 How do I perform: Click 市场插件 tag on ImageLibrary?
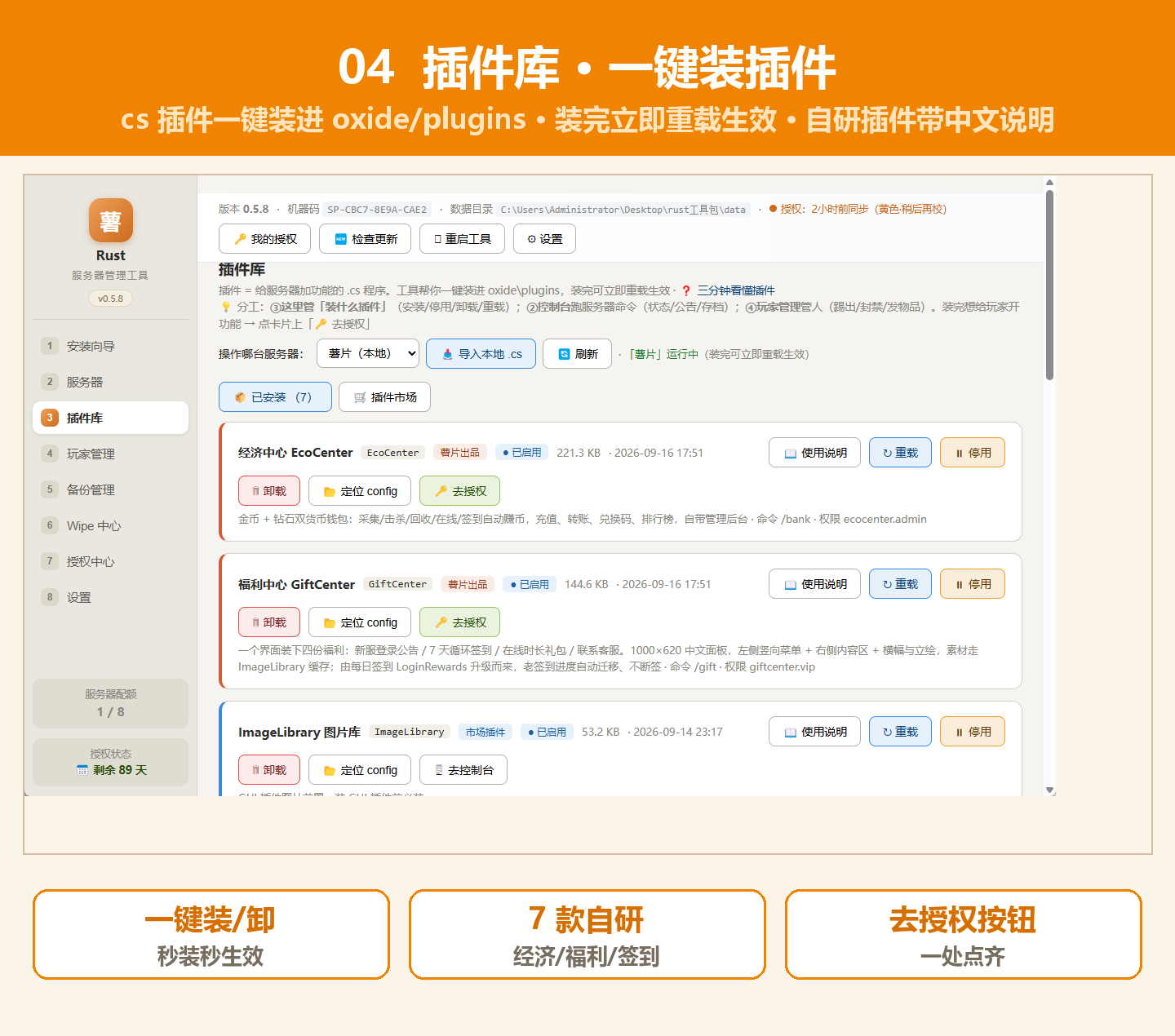[485, 732]
